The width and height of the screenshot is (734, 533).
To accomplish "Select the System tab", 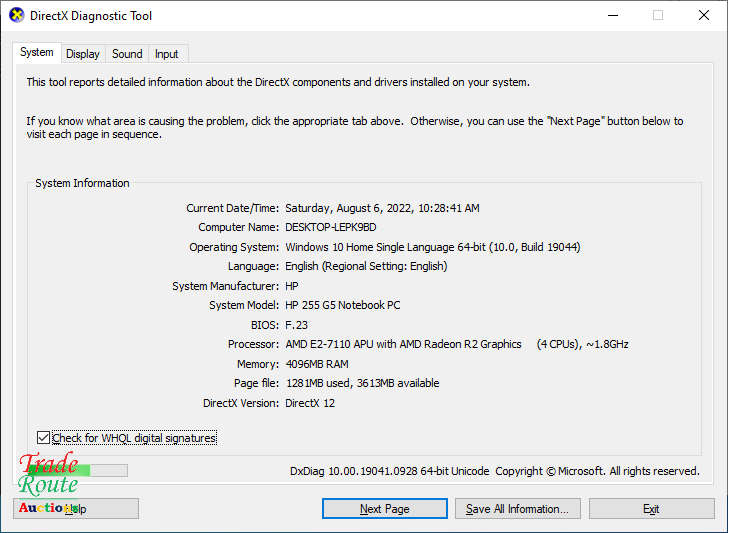I will [37, 52].
